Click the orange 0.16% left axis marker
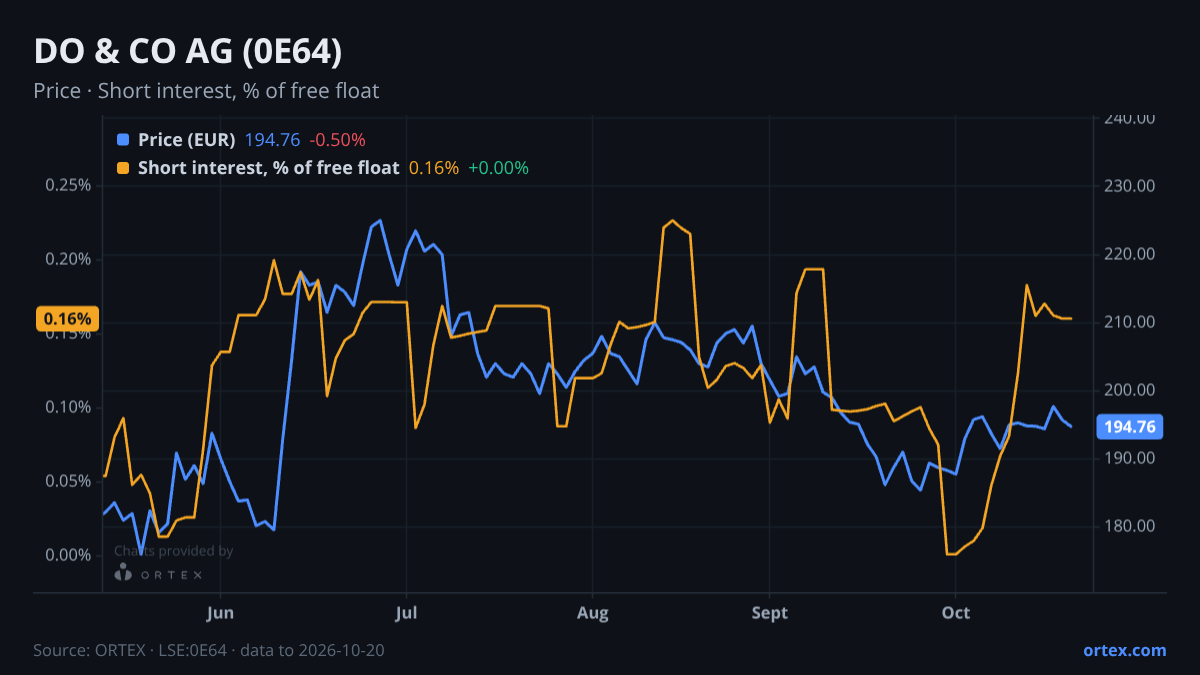 [x=67, y=319]
